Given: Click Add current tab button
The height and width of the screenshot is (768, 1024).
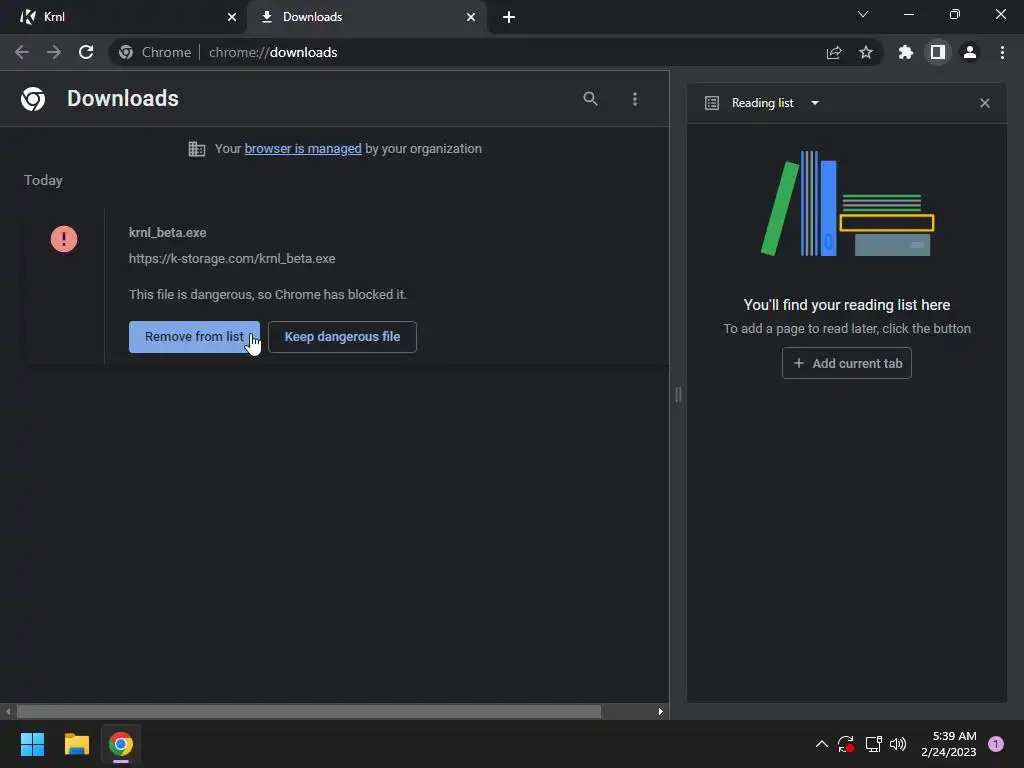Looking at the screenshot, I should click(846, 363).
